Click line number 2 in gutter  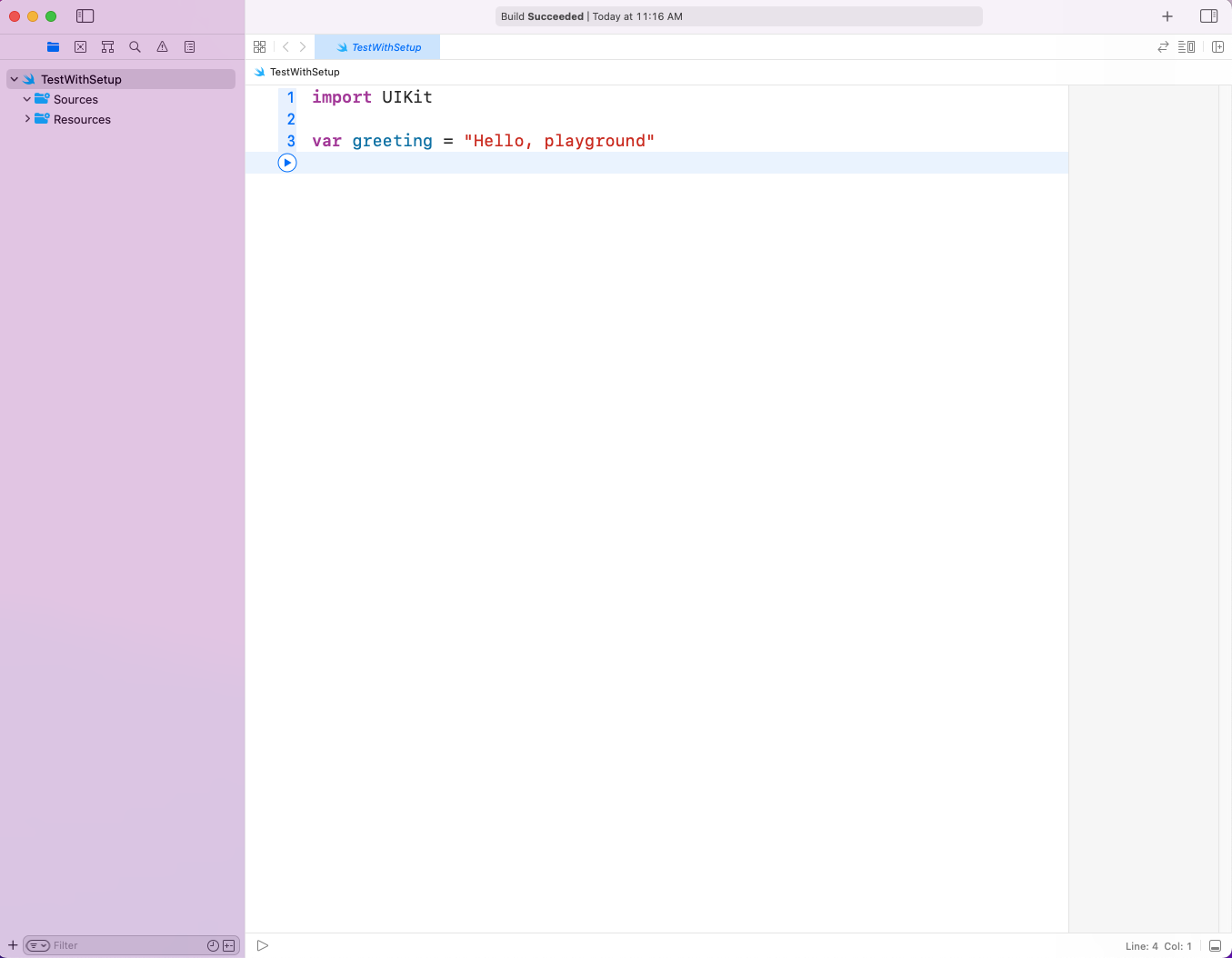click(x=291, y=119)
